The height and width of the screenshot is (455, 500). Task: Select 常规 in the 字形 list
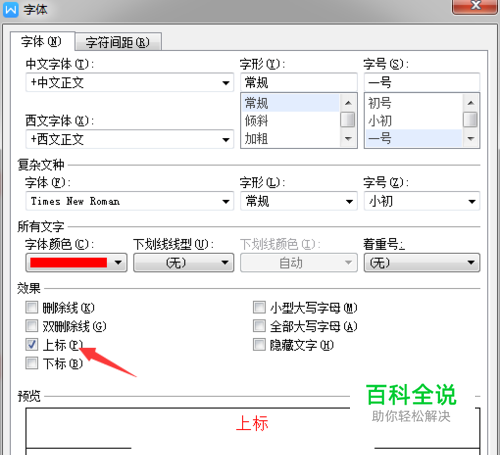290,103
